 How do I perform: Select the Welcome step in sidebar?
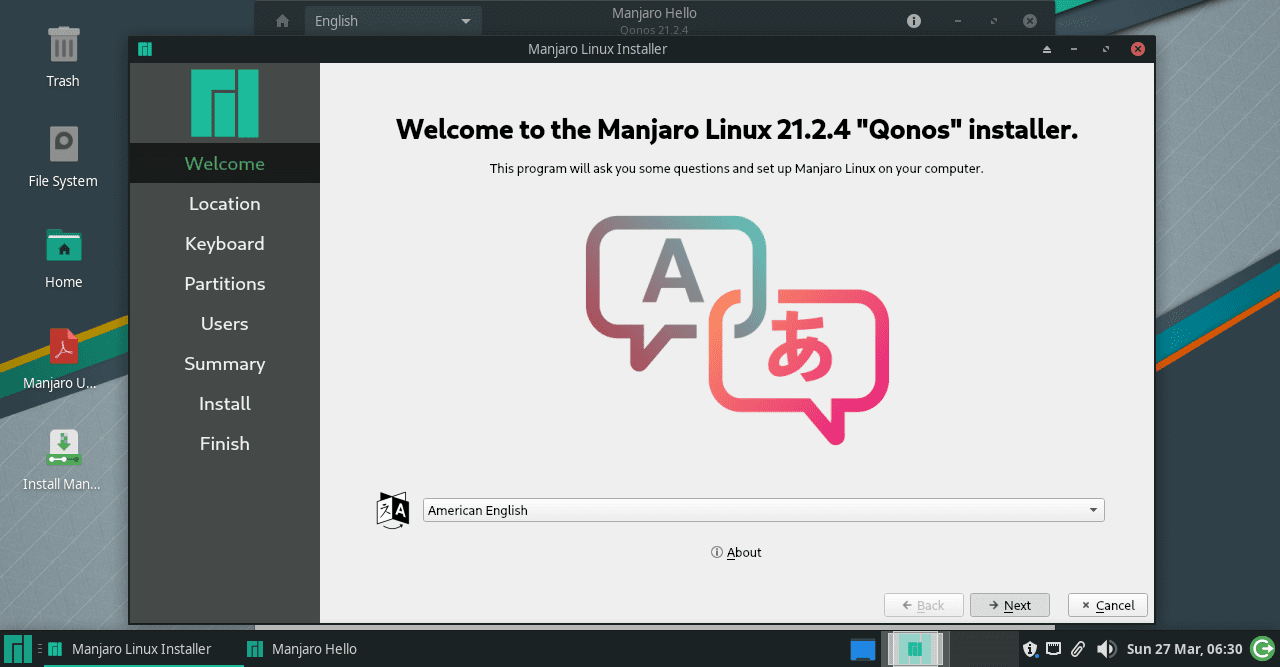pos(225,163)
